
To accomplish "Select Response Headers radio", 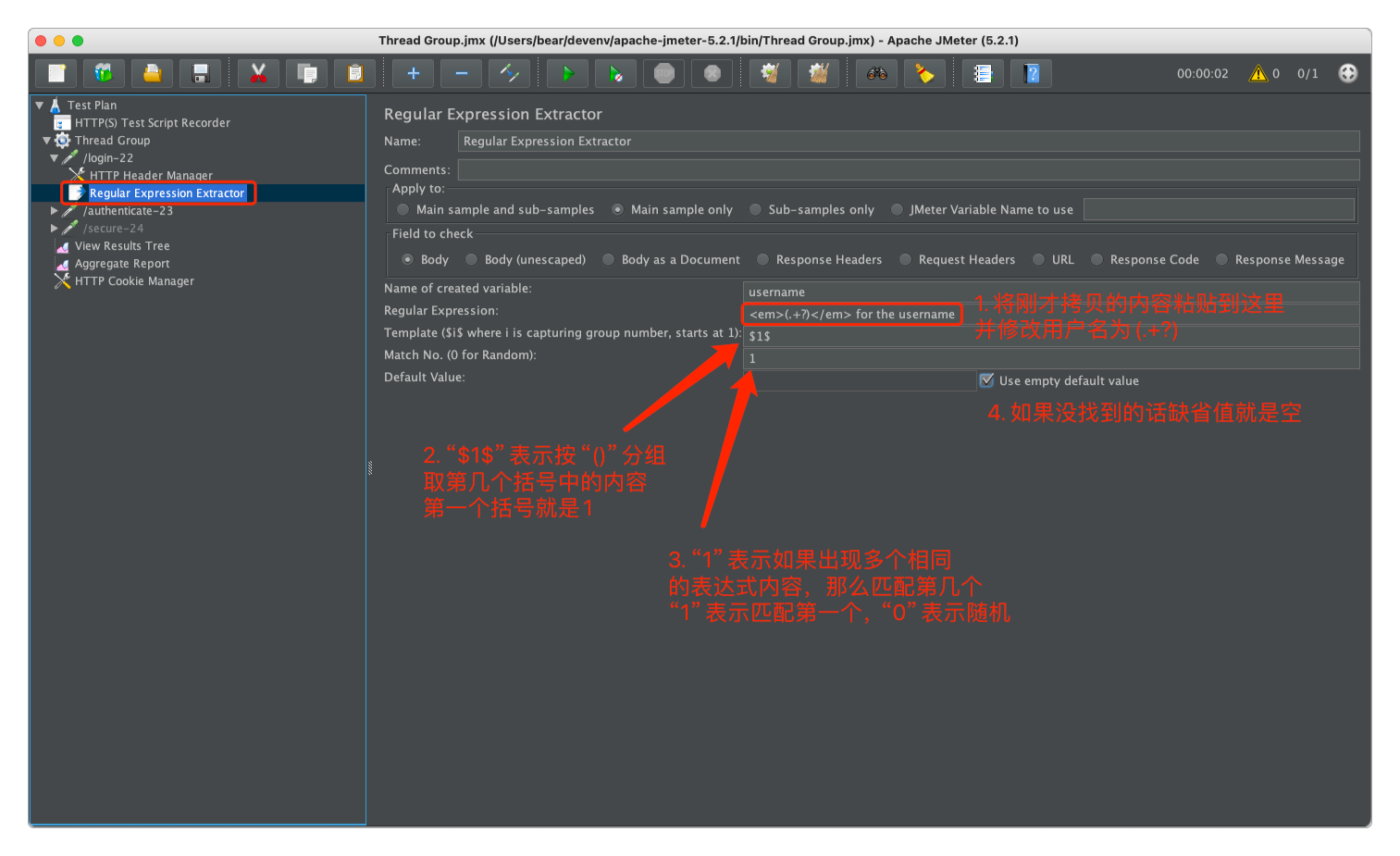I will pyautogui.click(x=762, y=260).
